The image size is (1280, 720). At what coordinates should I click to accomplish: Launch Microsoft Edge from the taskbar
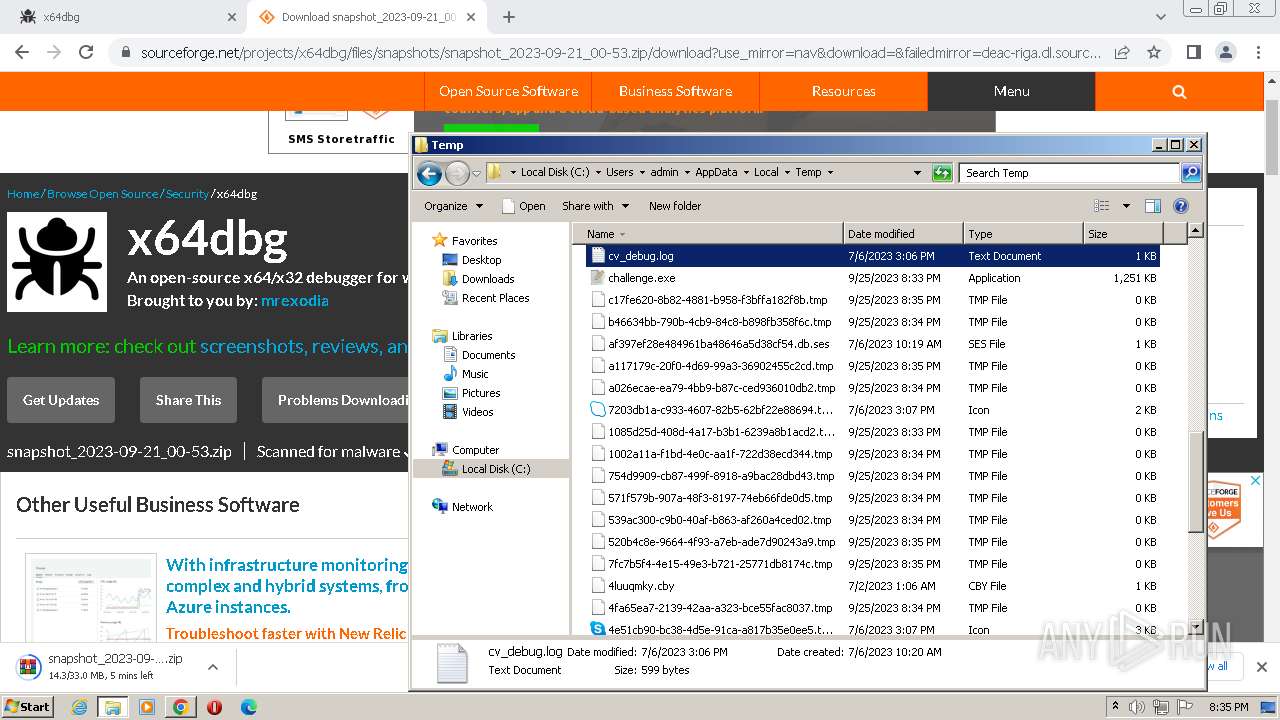point(248,707)
